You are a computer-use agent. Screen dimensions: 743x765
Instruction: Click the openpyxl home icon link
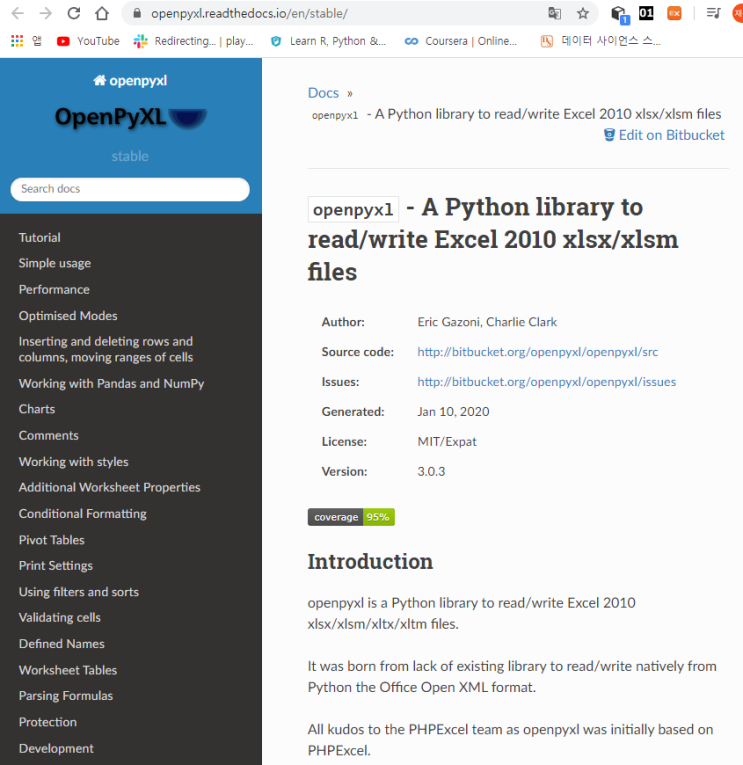click(130, 81)
